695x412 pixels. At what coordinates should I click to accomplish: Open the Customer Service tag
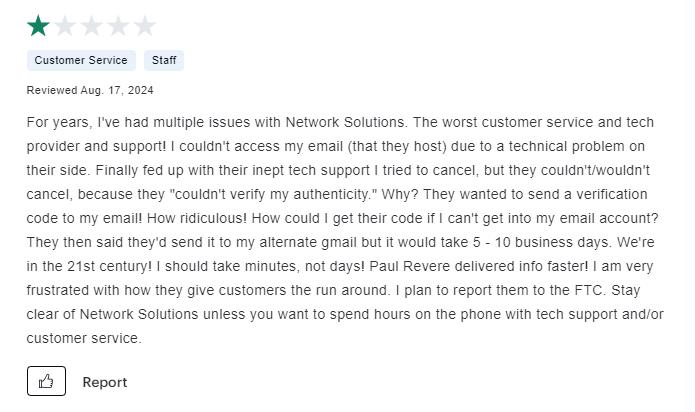(81, 60)
